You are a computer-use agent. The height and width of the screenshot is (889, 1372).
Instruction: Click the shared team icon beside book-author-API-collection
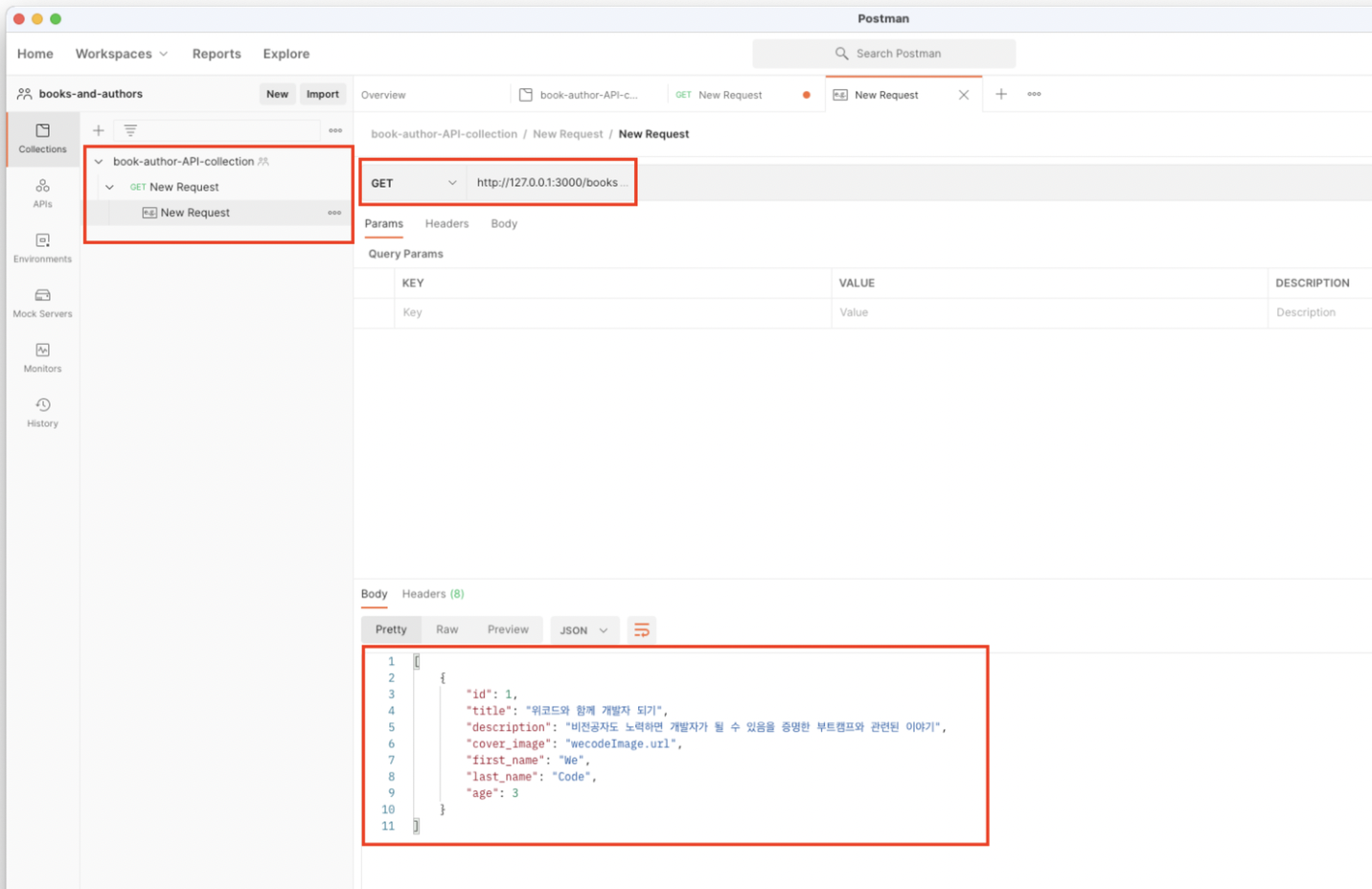click(x=263, y=162)
